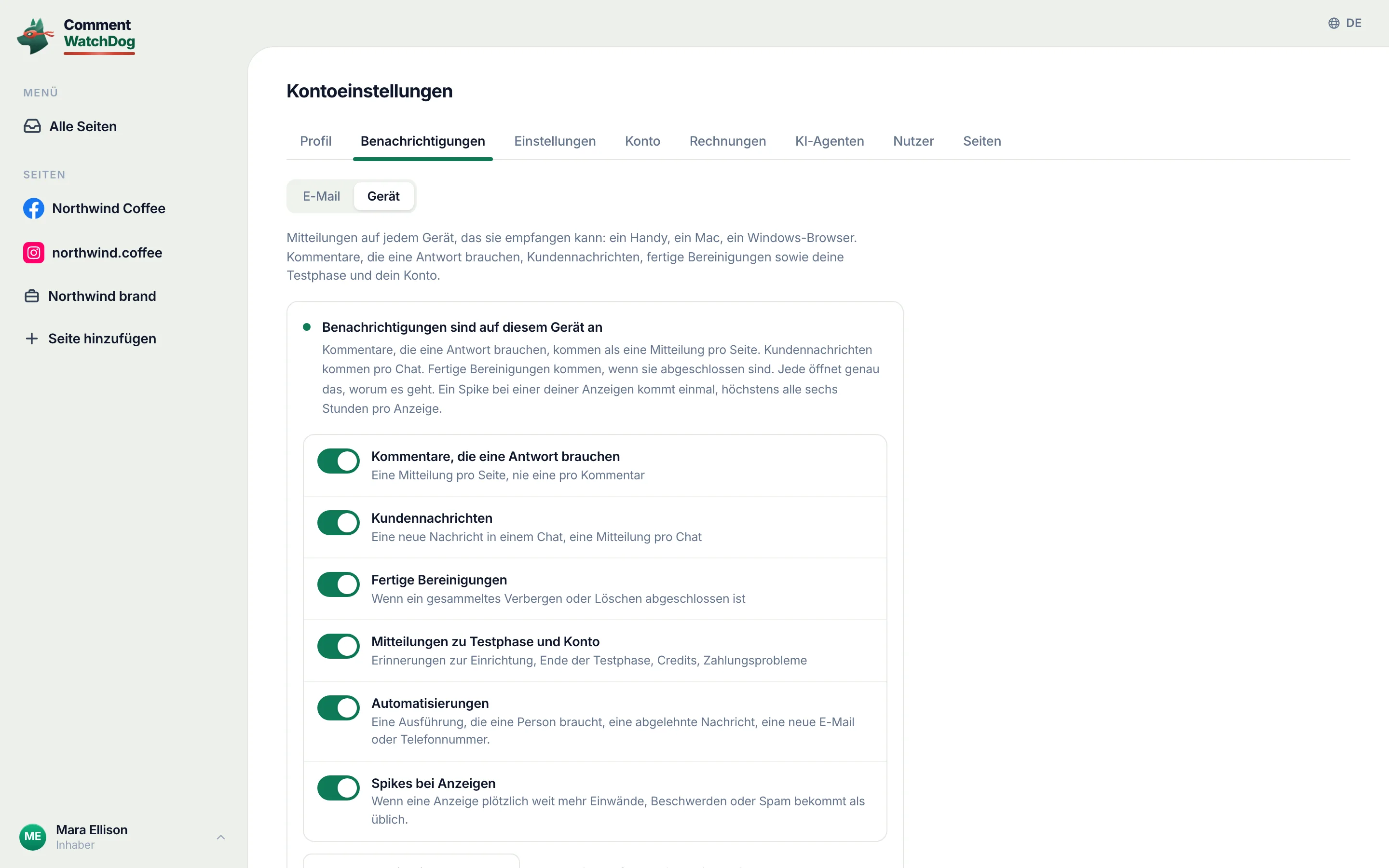Click the globe language icon
This screenshot has height=868, width=1389.
point(1334,23)
